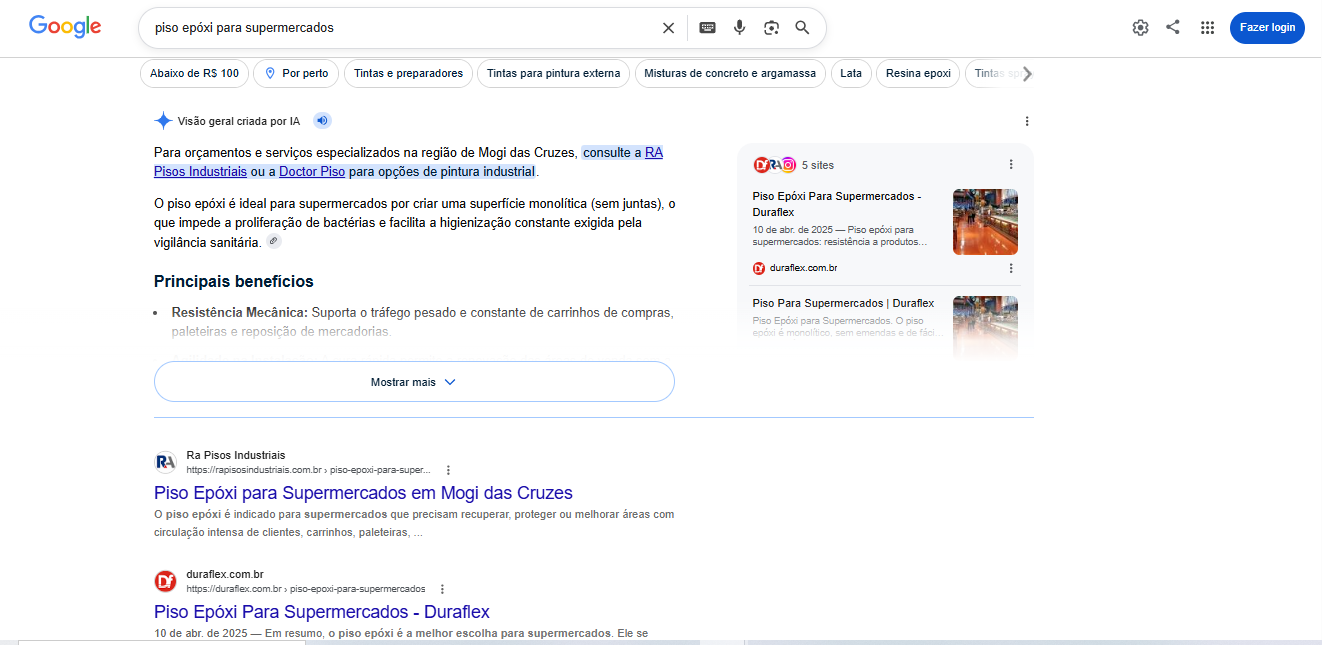Viewport: 1322px width, 645px height.
Task: Select the 'Tintas e preparadores' chip
Action: (408, 73)
